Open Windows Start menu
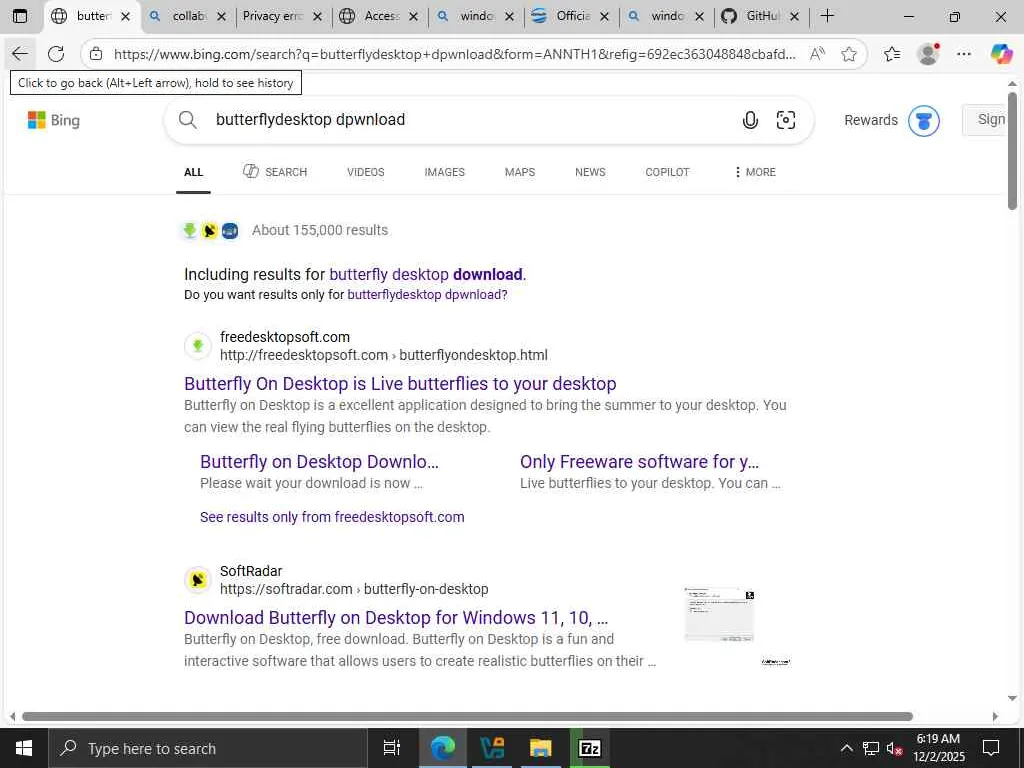The height and width of the screenshot is (768, 1024). click(24, 748)
